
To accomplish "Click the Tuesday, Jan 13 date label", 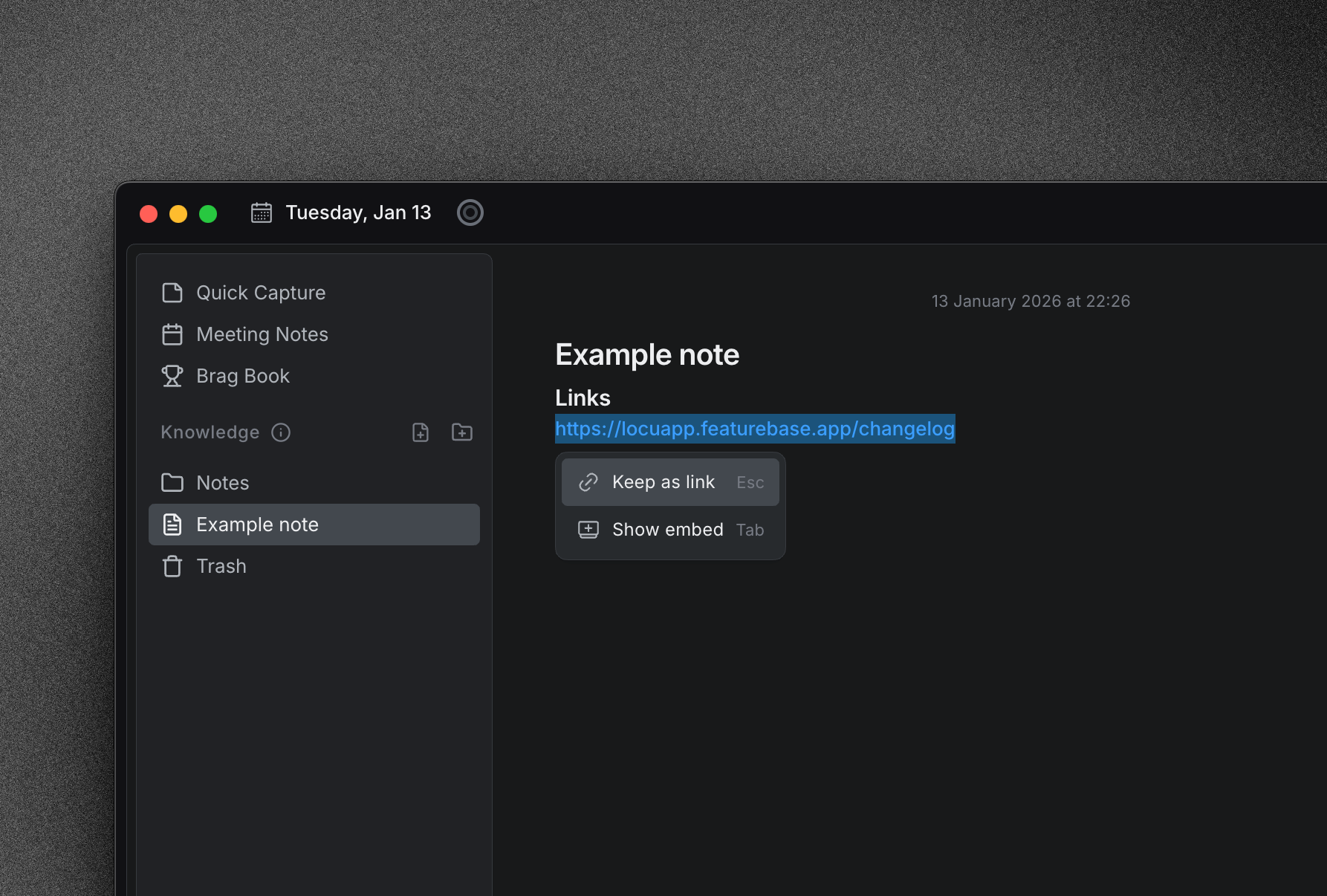I will pos(358,213).
